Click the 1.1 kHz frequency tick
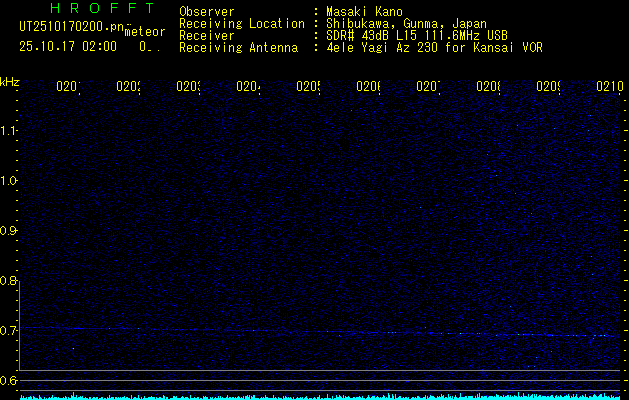This screenshot has height=400, width=629. click(x=9, y=130)
